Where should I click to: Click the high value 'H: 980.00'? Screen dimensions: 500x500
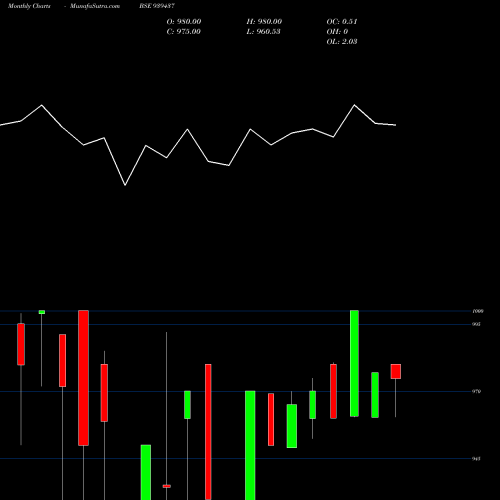(264, 22)
